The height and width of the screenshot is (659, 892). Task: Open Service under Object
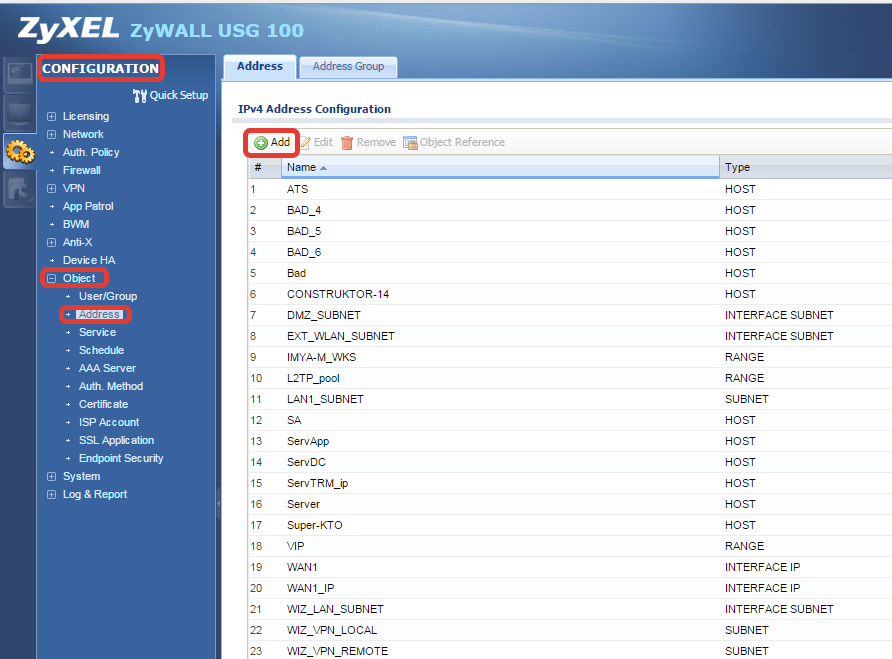[x=97, y=332]
